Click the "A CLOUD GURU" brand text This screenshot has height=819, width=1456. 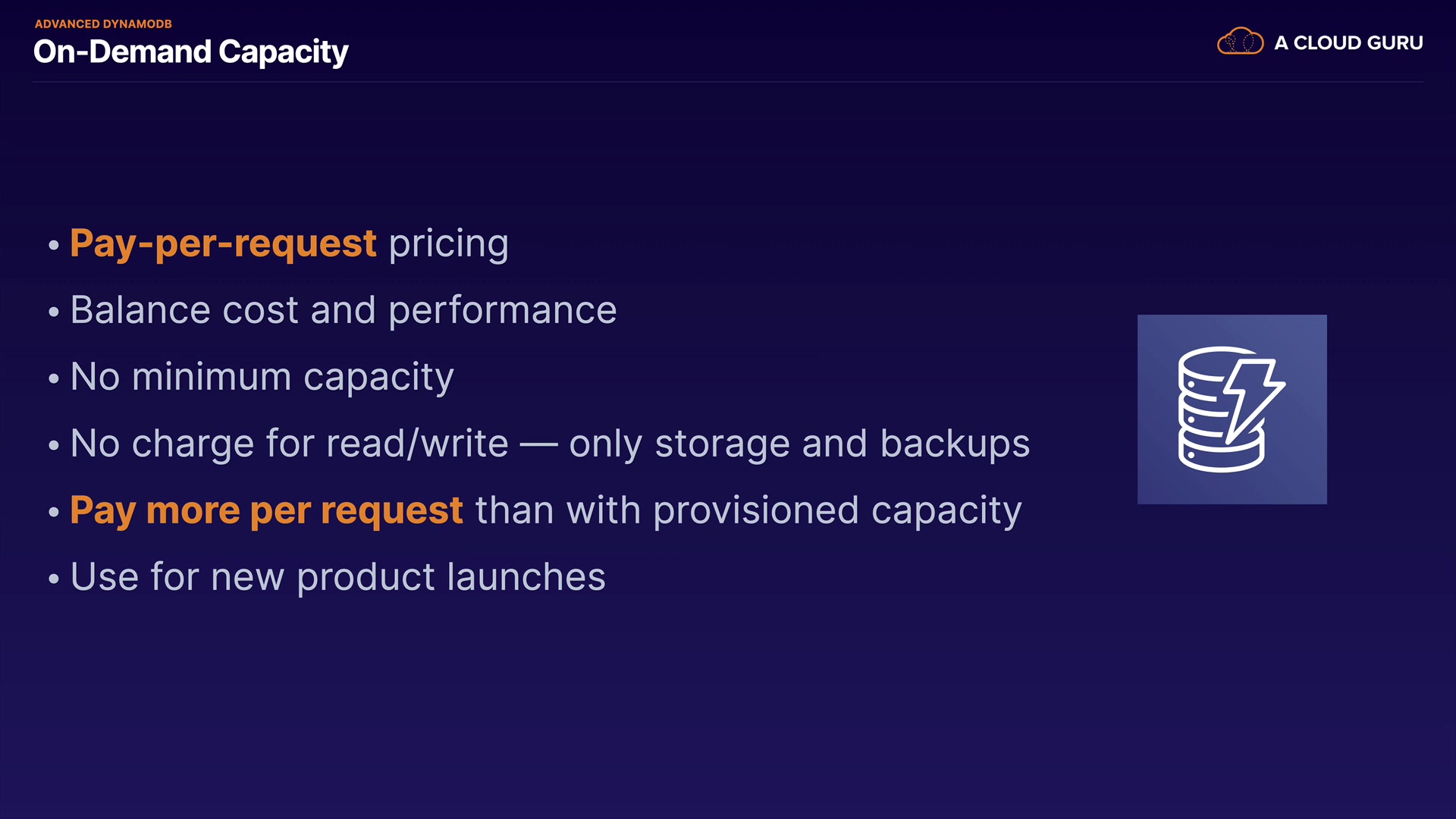coord(1348,43)
